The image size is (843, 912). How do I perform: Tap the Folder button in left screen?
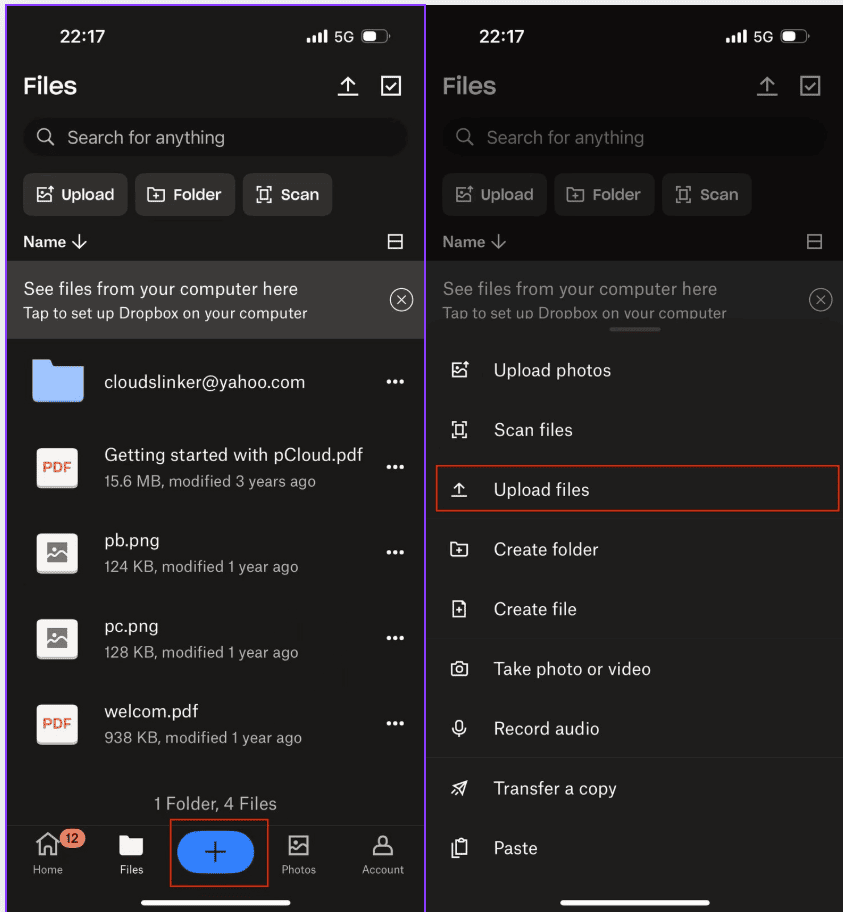coord(185,194)
